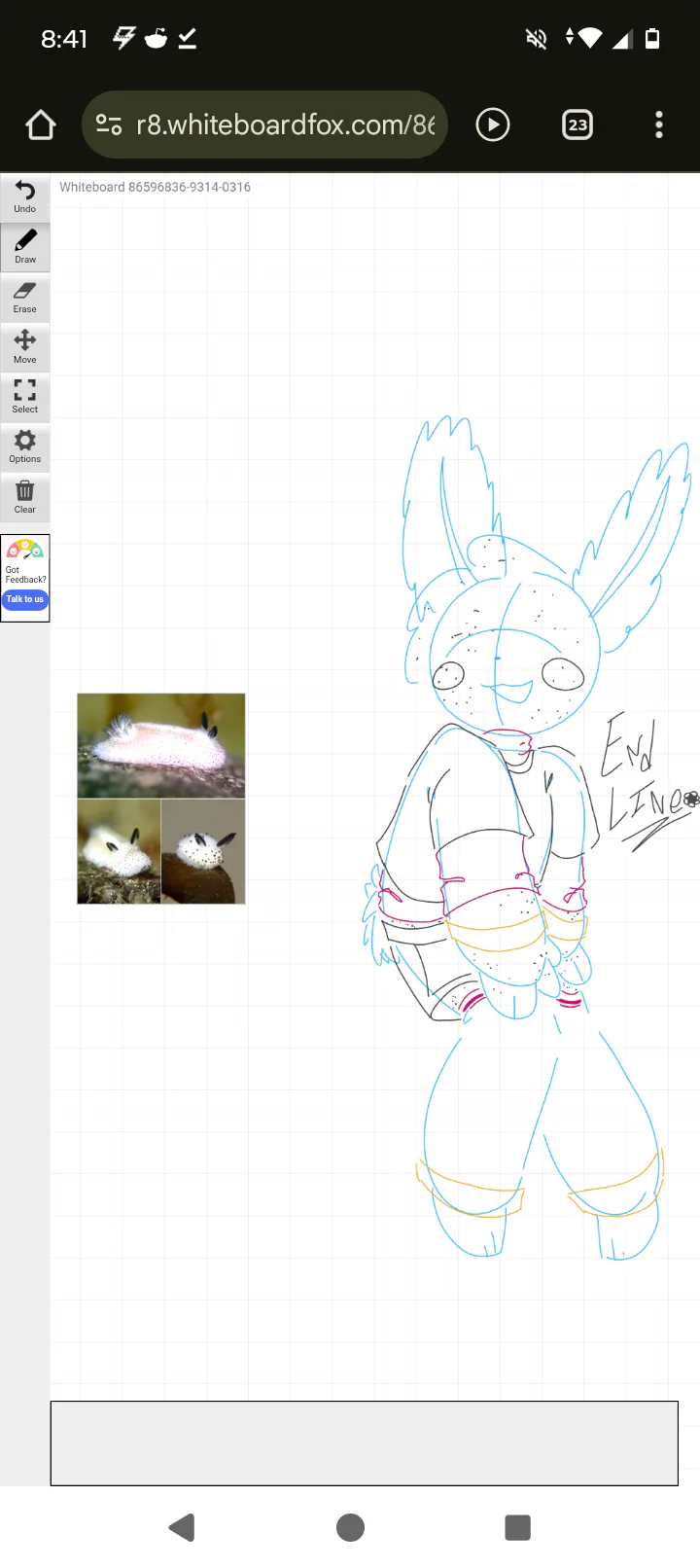Open whiteboard Options gear
Screen dimensions: 700x1568
tap(25, 447)
